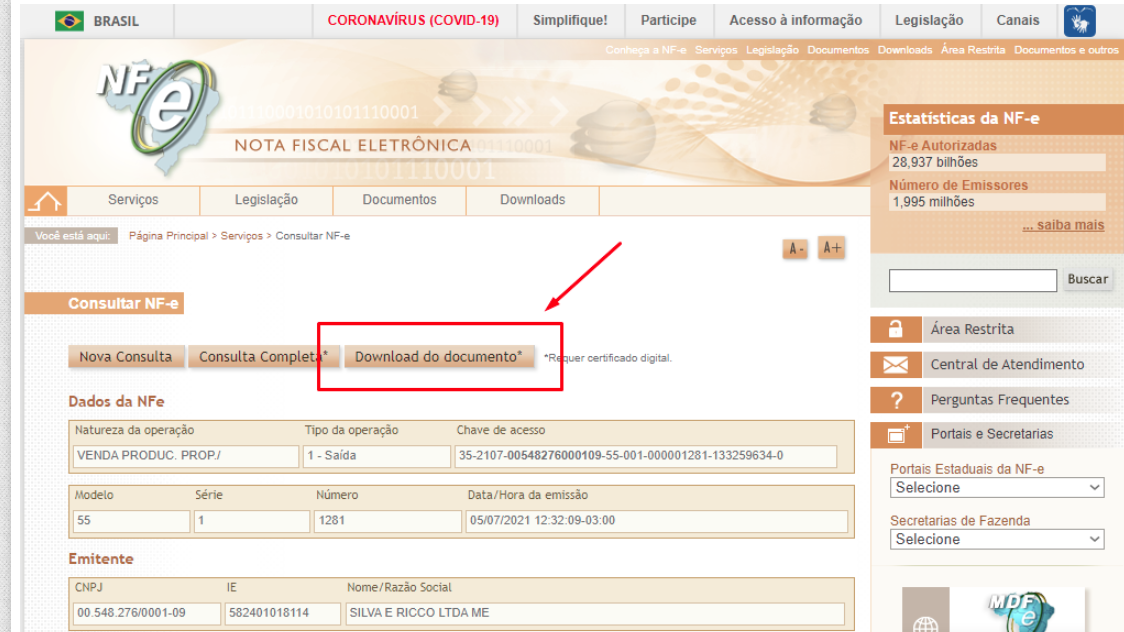The image size is (1124, 632).
Task: Click the Série field
Action: click(x=252, y=521)
